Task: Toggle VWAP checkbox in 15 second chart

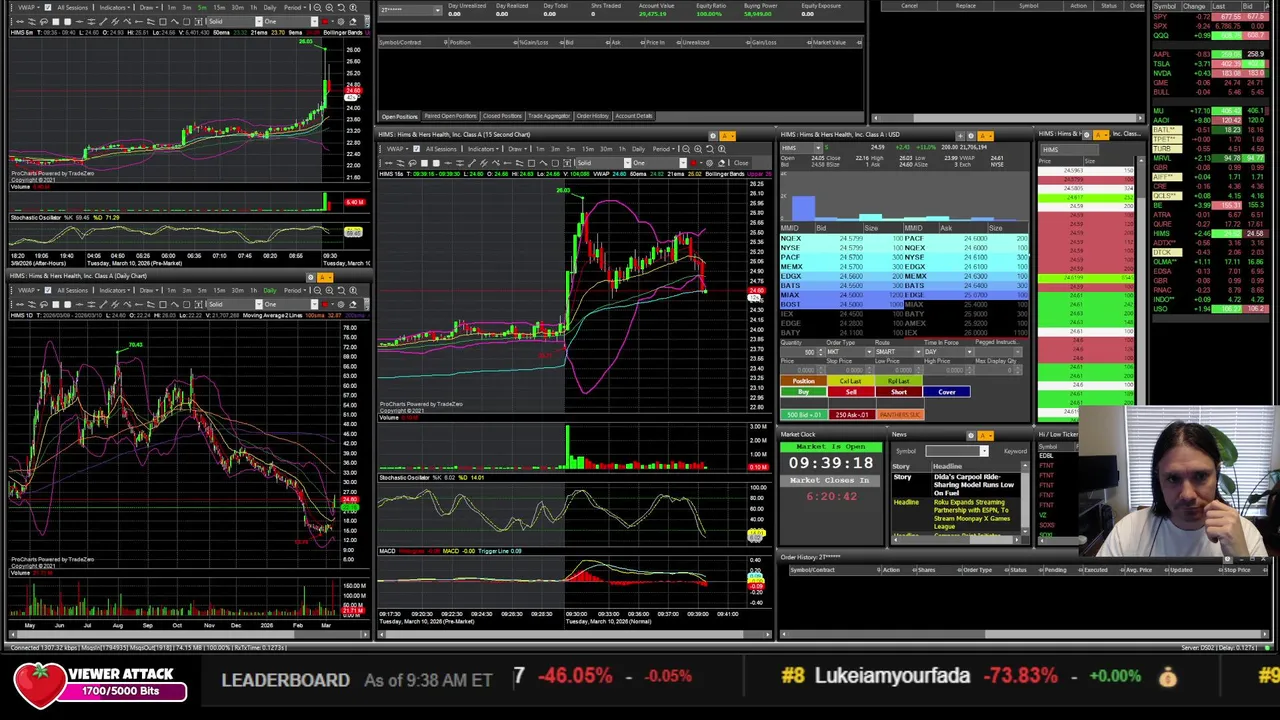Action: point(417,149)
